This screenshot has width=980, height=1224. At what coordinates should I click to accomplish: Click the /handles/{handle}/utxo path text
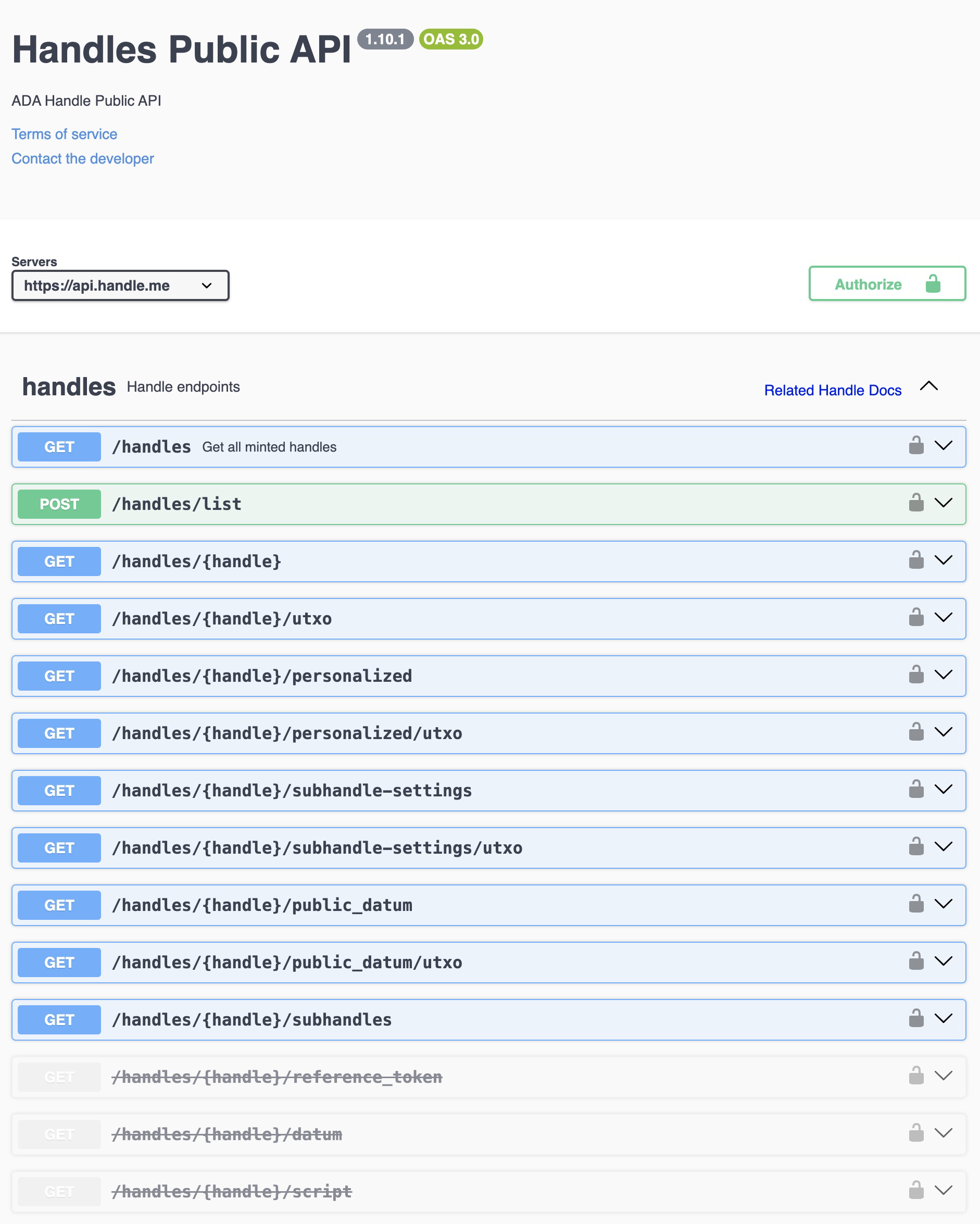click(222, 619)
